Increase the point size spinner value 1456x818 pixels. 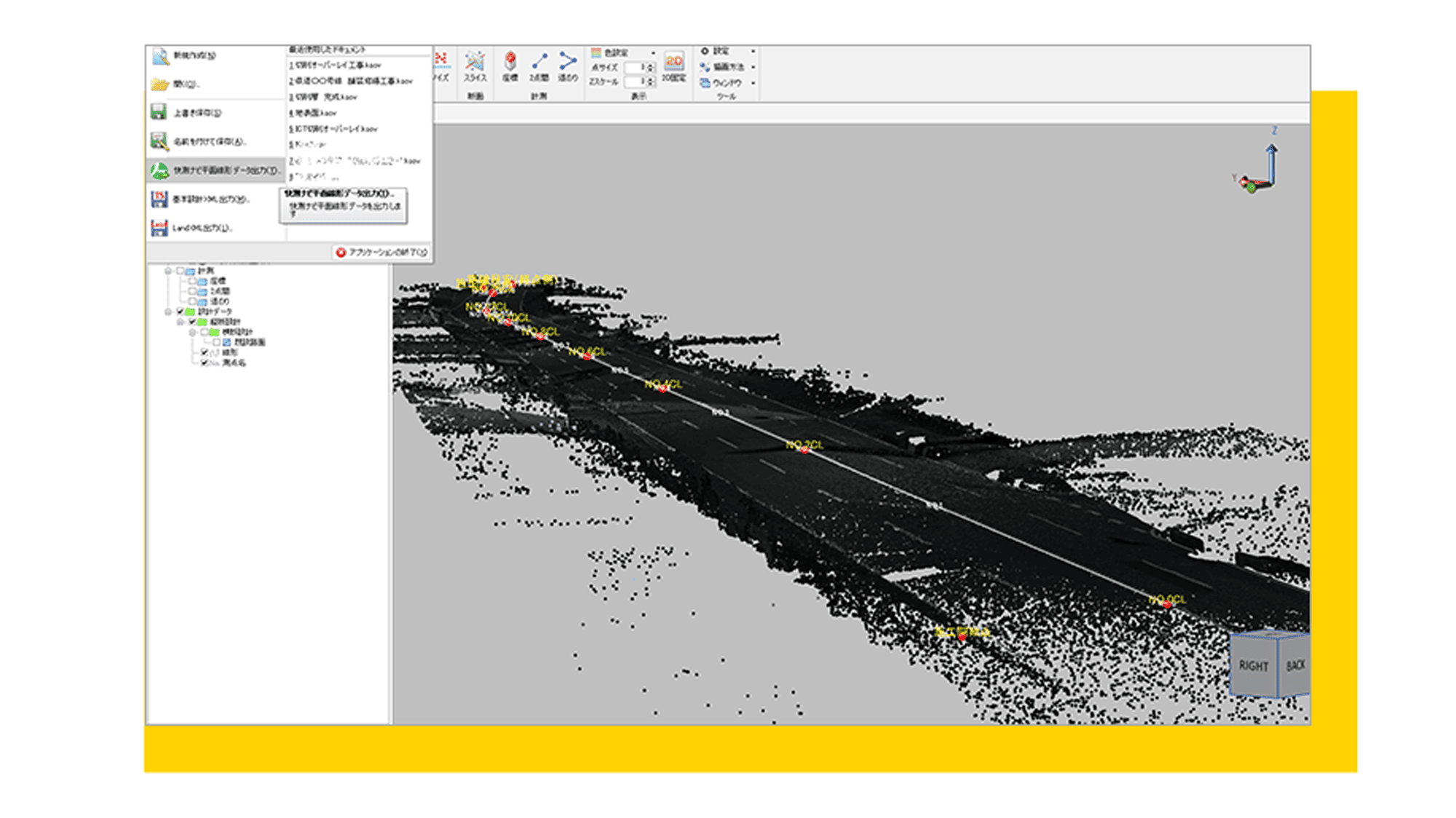tap(651, 65)
